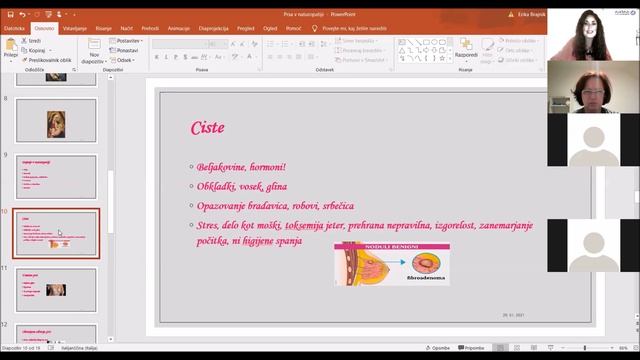The image size is (640, 360).
Task: Toggle center text alignment button
Action: point(280,57)
